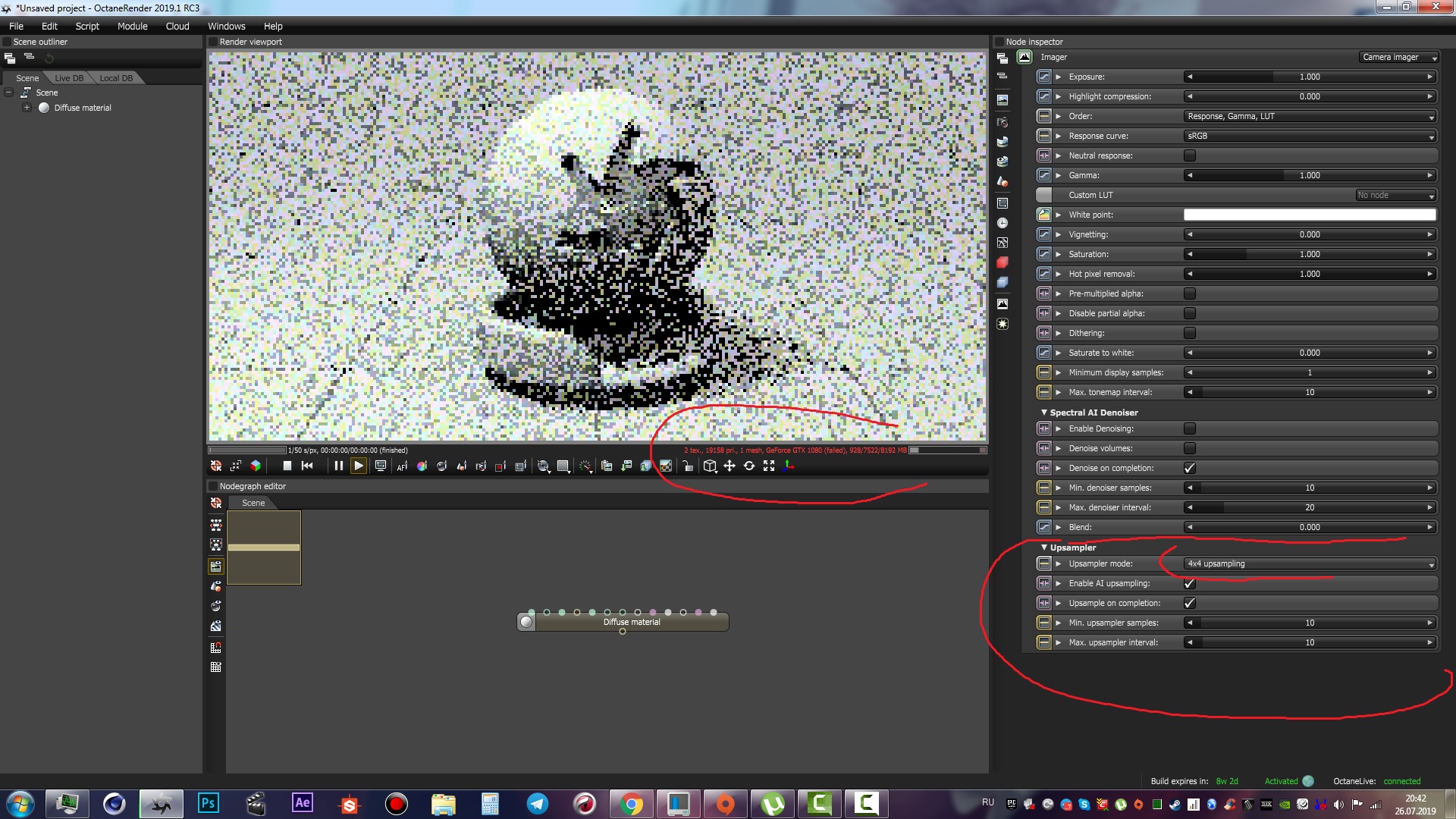Select the auto focus picker tool
The image size is (1456, 819).
point(402,466)
